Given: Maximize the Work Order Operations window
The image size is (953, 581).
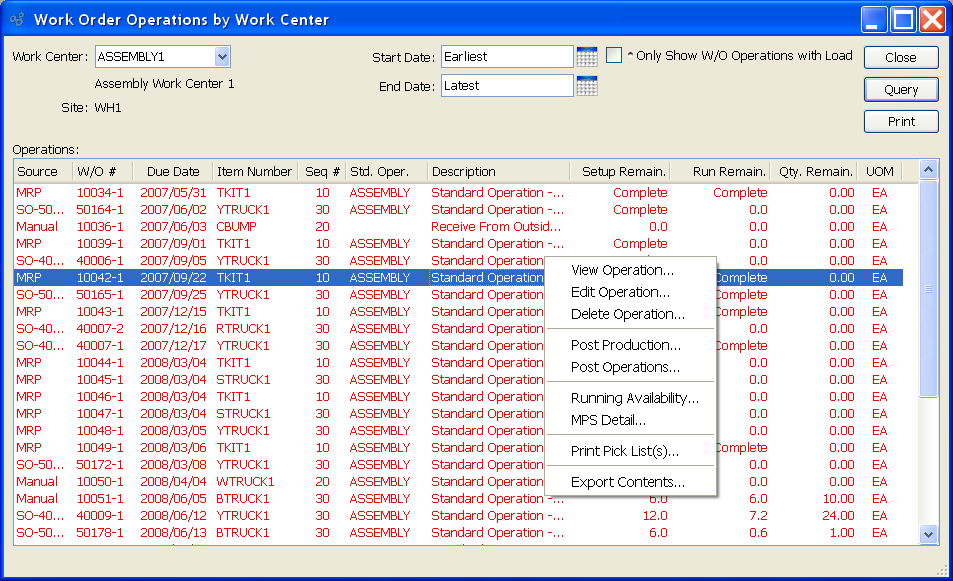Looking at the screenshot, I should [x=903, y=19].
